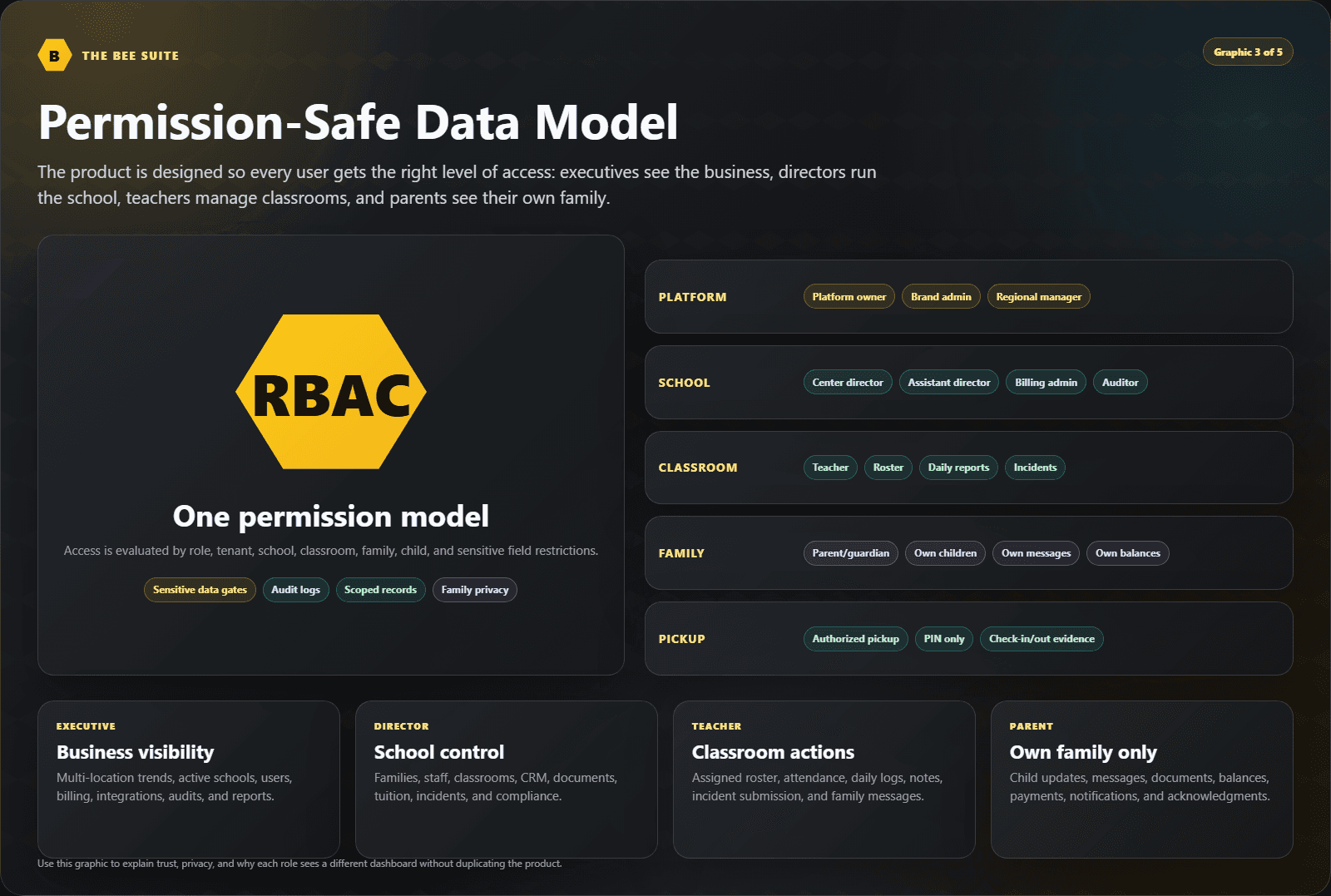
Task: Choose the Billing admin chip
Action: click(1046, 383)
